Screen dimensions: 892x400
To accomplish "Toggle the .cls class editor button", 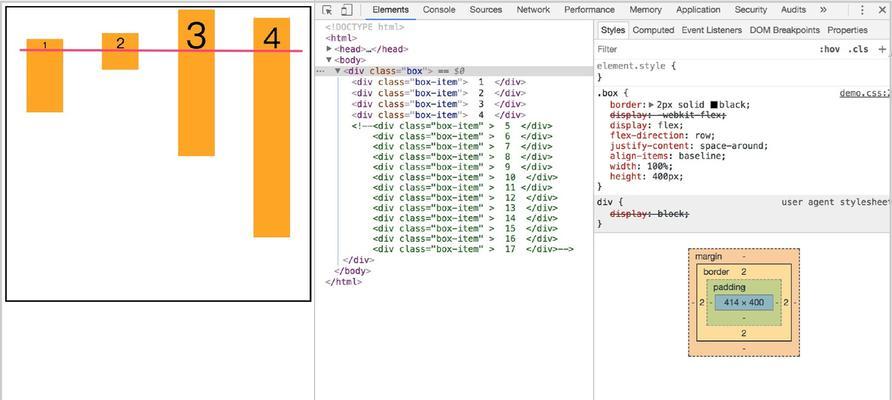I will pyautogui.click(x=858, y=49).
